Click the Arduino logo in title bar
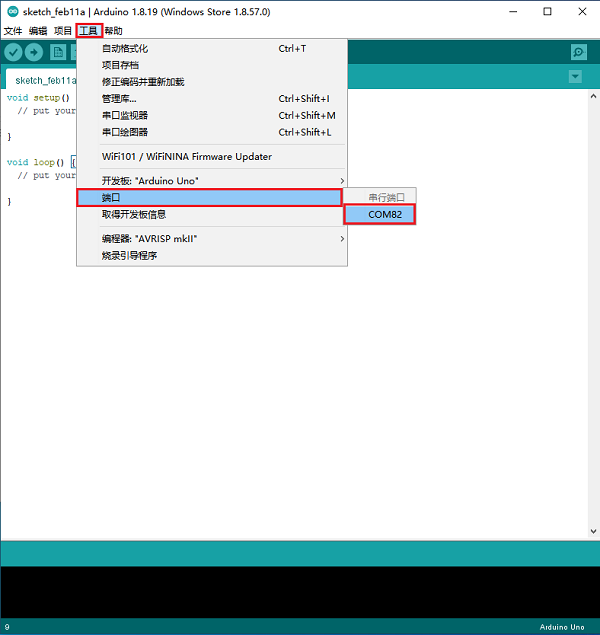600x635 pixels. pos(13,12)
